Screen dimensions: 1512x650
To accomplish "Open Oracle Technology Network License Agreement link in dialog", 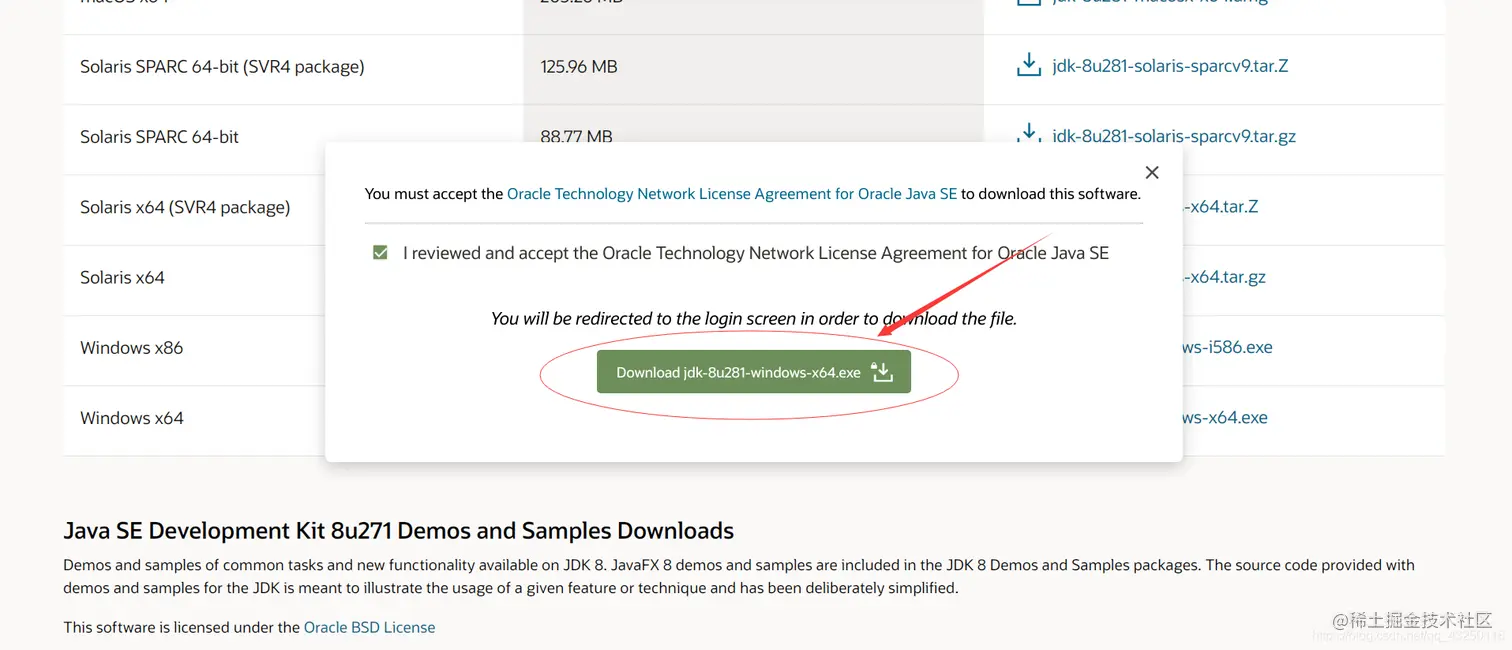I will click(x=732, y=194).
